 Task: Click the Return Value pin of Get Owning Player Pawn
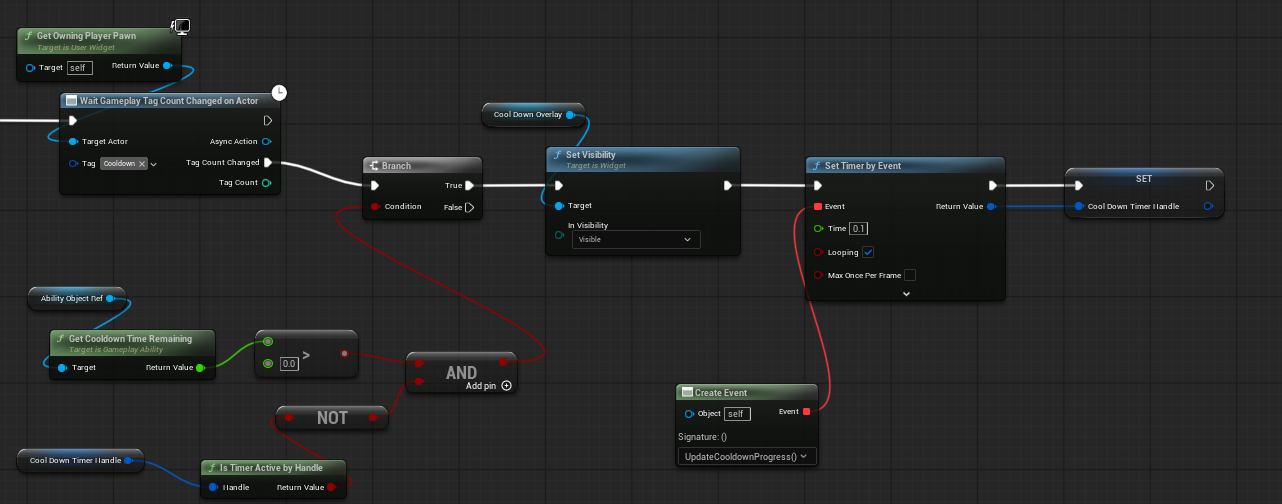[167, 66]
